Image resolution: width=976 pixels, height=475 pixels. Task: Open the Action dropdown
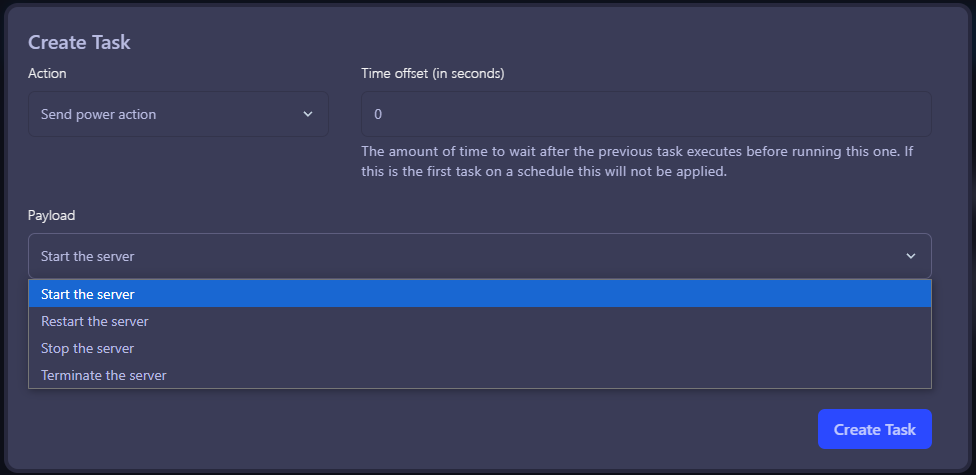click(178, 114)
